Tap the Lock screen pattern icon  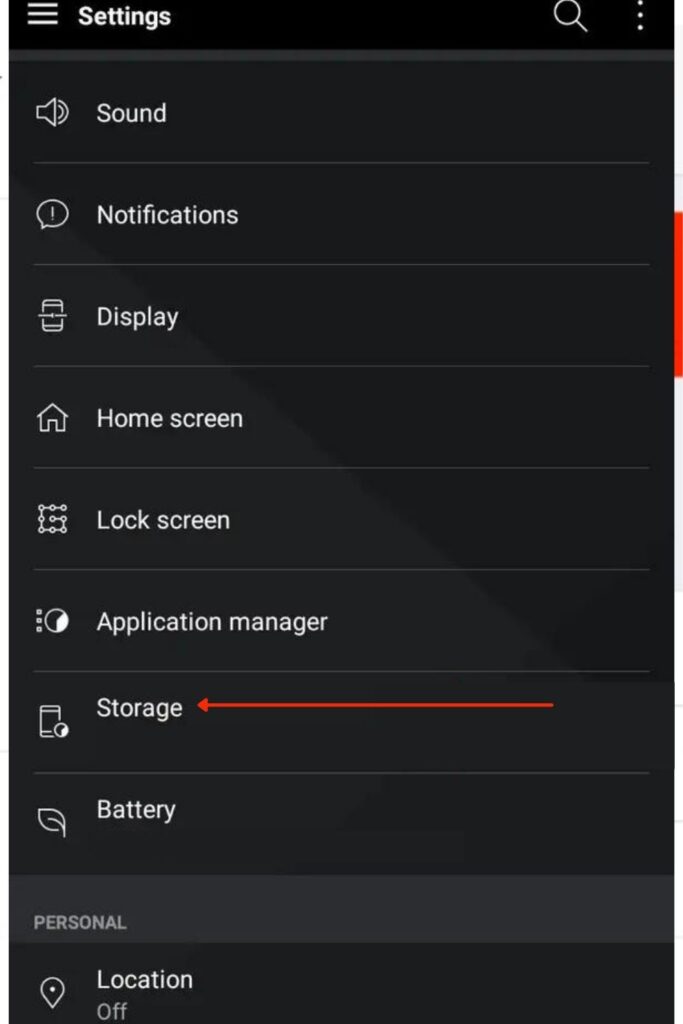coord(52,520)
